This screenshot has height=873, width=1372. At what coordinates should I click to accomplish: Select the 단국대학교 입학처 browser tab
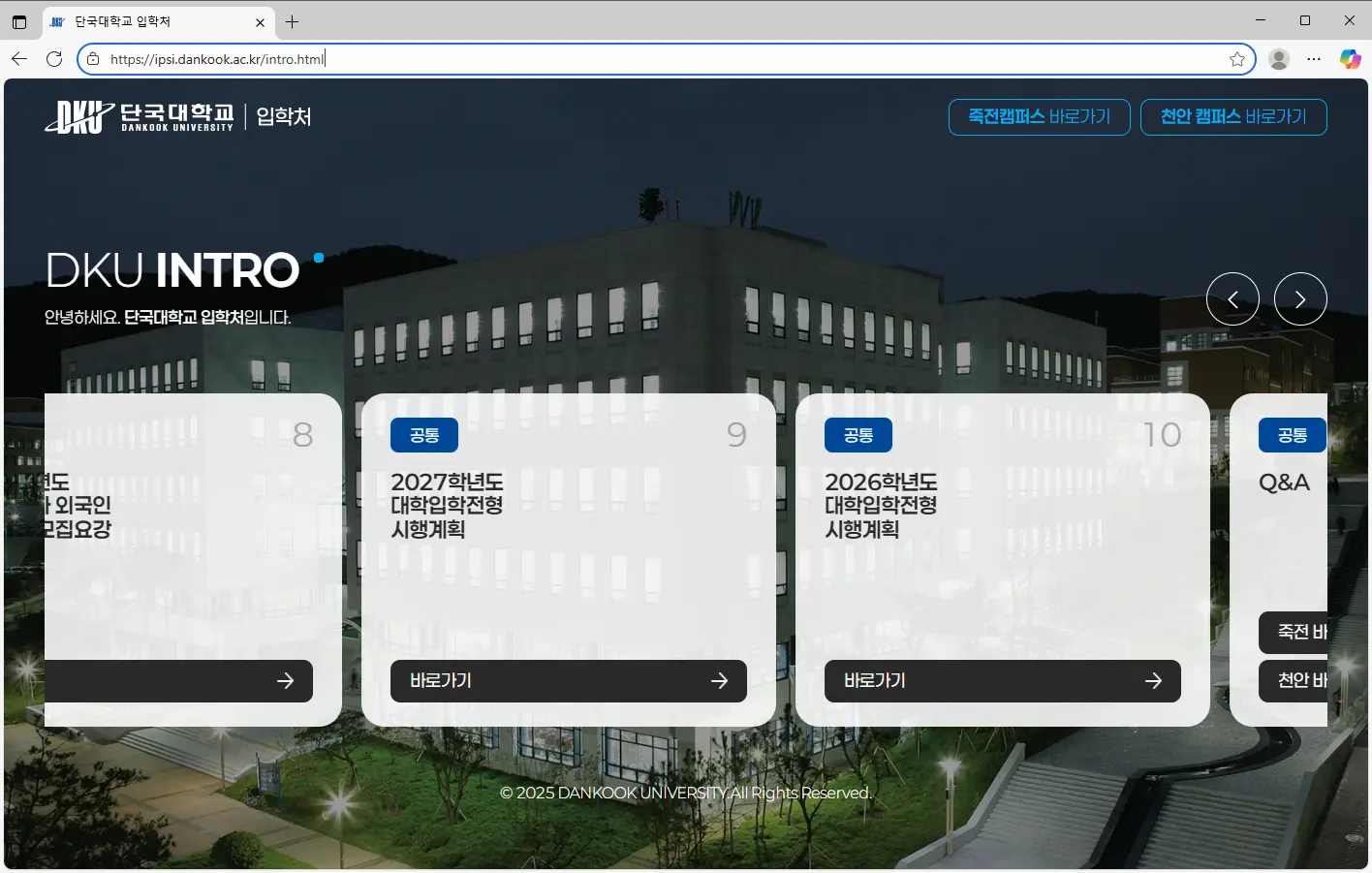pyautogui.click(x=158, y=21)
